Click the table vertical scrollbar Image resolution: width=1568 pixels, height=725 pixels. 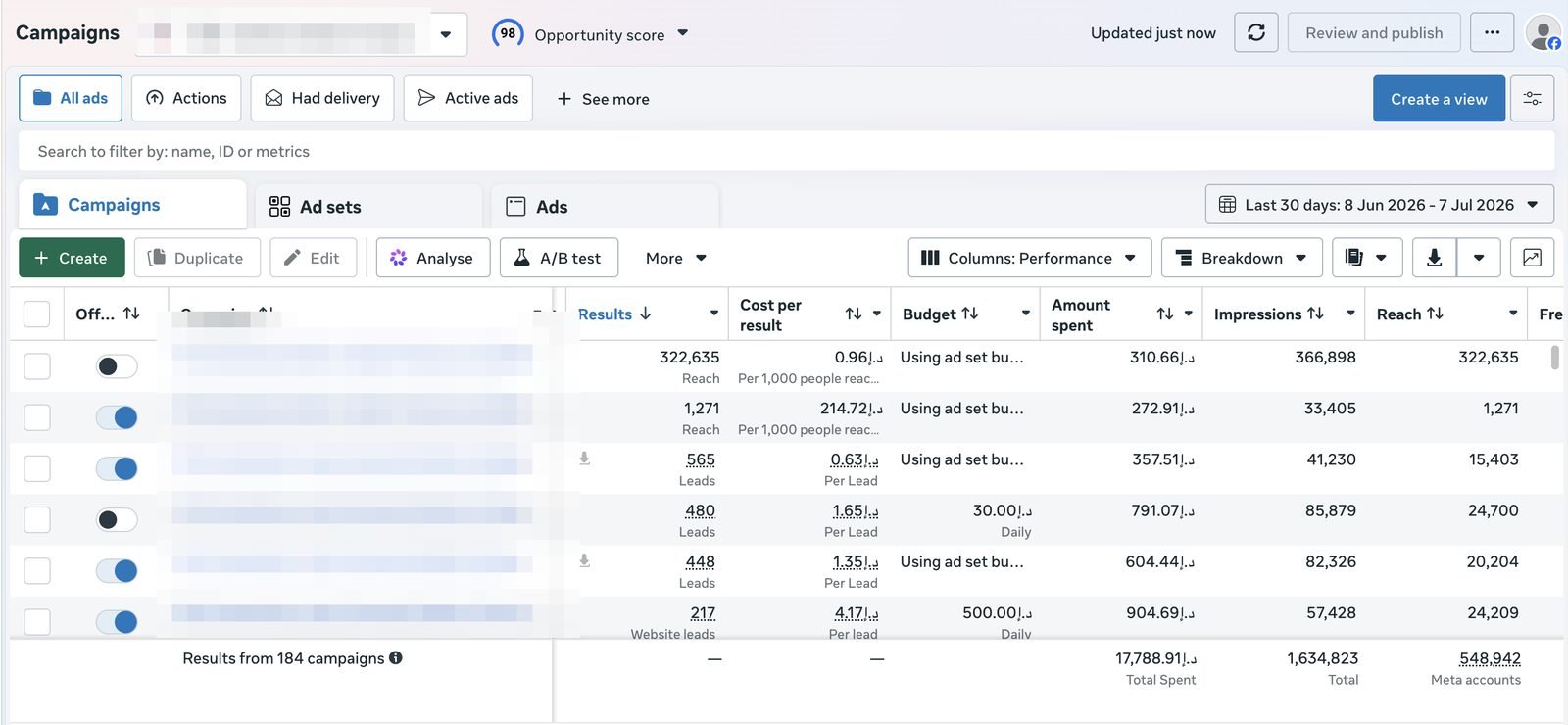tap(1554, 357)
